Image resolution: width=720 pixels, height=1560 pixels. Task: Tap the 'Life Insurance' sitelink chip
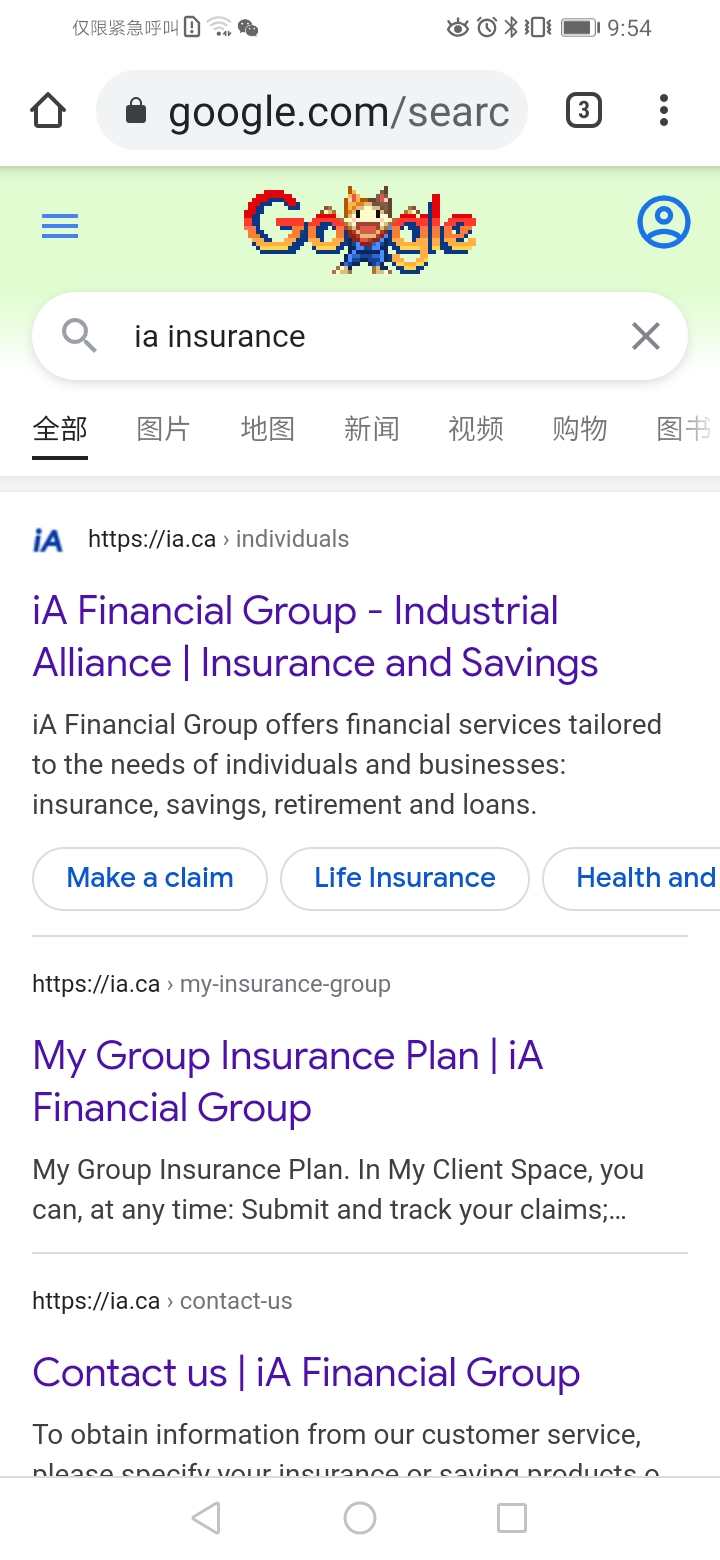(x=404, y=878)
